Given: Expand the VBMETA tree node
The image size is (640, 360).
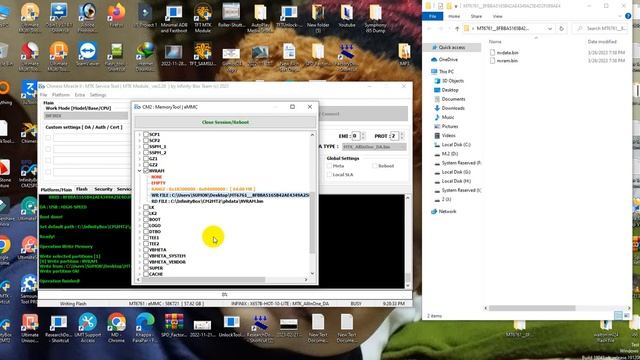Looking at the screenshot, I should point(140,249).
